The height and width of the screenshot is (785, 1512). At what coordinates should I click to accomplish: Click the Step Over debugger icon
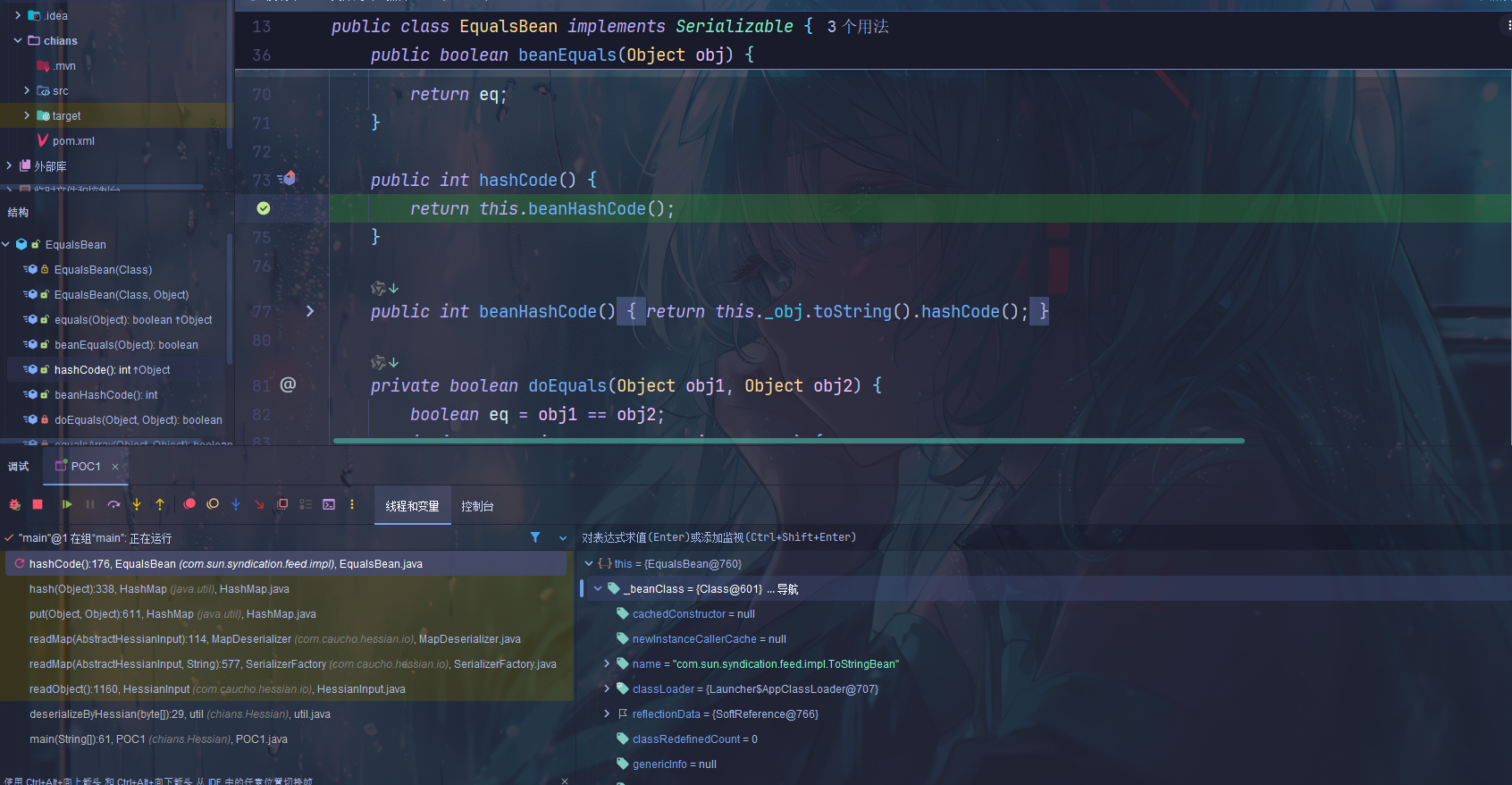click(113, 505)
